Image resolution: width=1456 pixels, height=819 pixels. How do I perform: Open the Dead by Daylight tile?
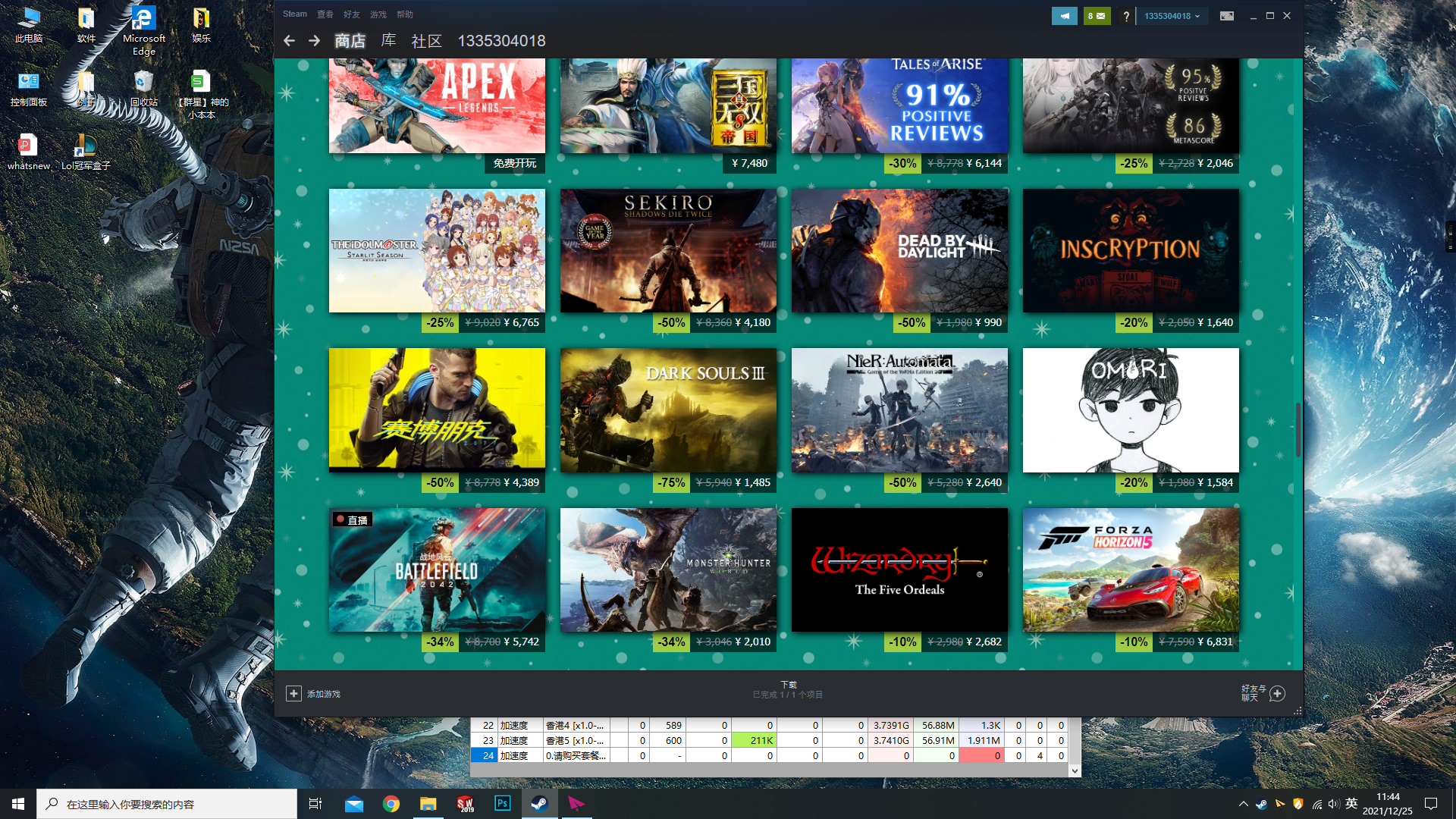[x=899, y=250]
